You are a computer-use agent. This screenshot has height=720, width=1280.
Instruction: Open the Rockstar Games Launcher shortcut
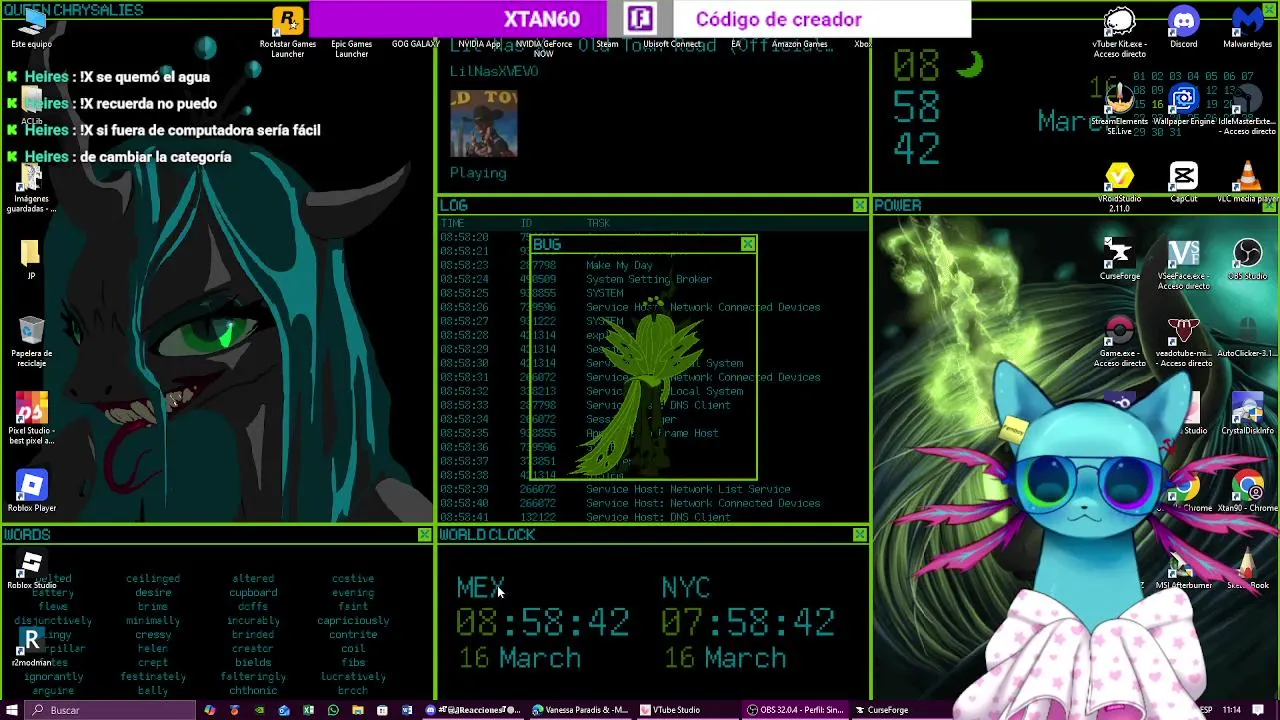click(288, 32)
